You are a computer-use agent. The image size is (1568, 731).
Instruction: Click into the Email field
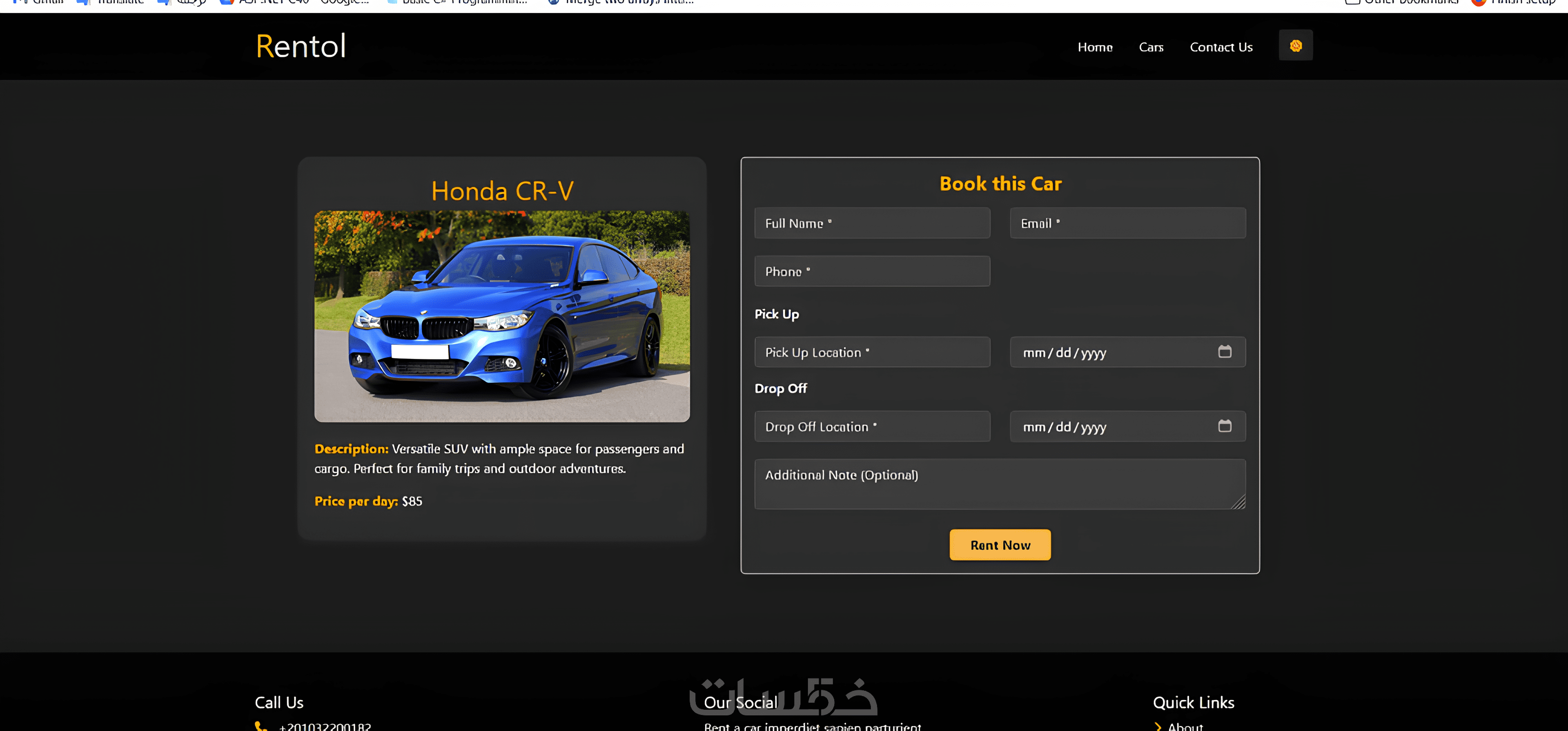pos(1127,223)
